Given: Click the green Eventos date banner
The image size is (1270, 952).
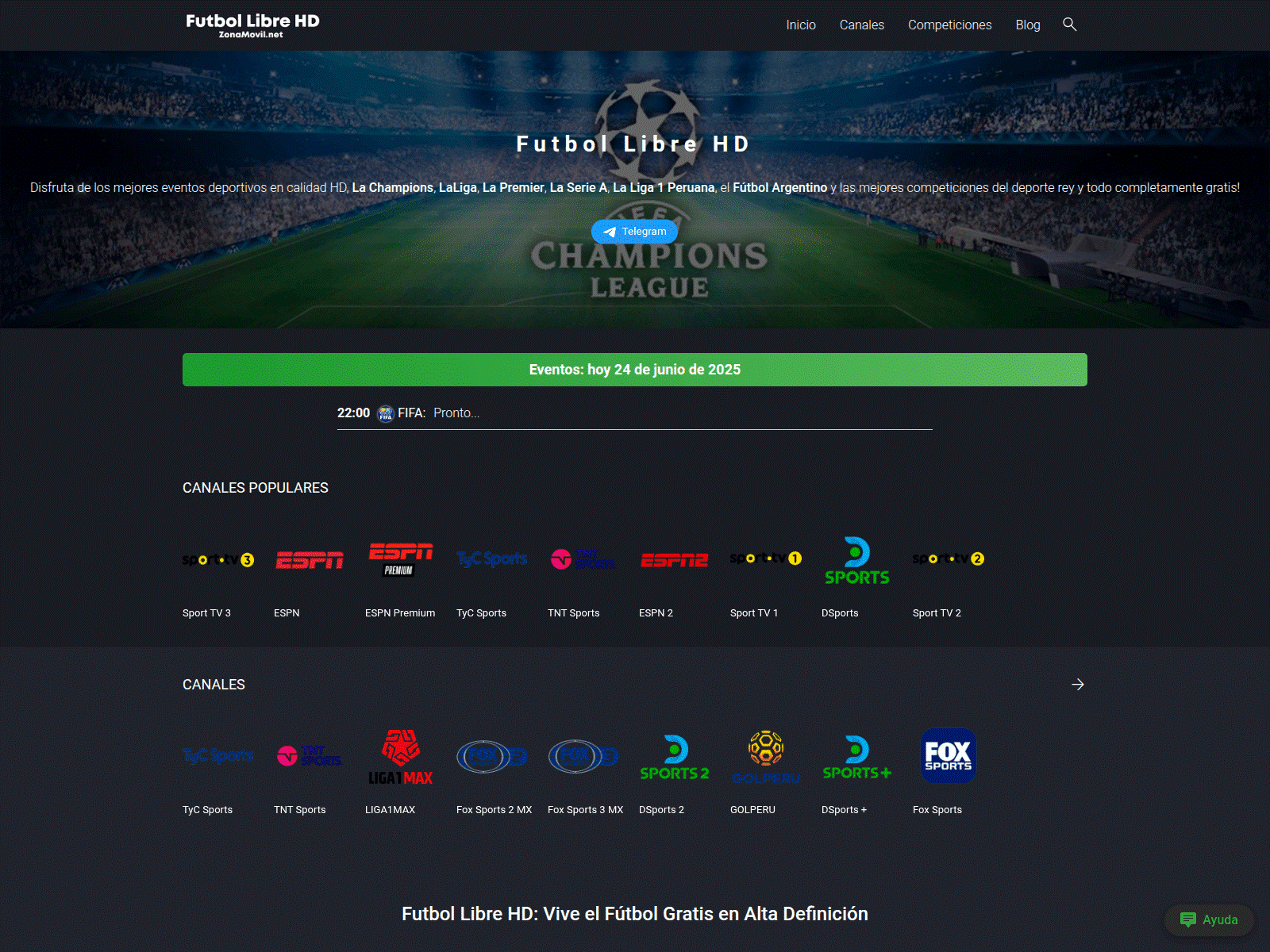Looking at the screenshot, I should coord(635,370).
